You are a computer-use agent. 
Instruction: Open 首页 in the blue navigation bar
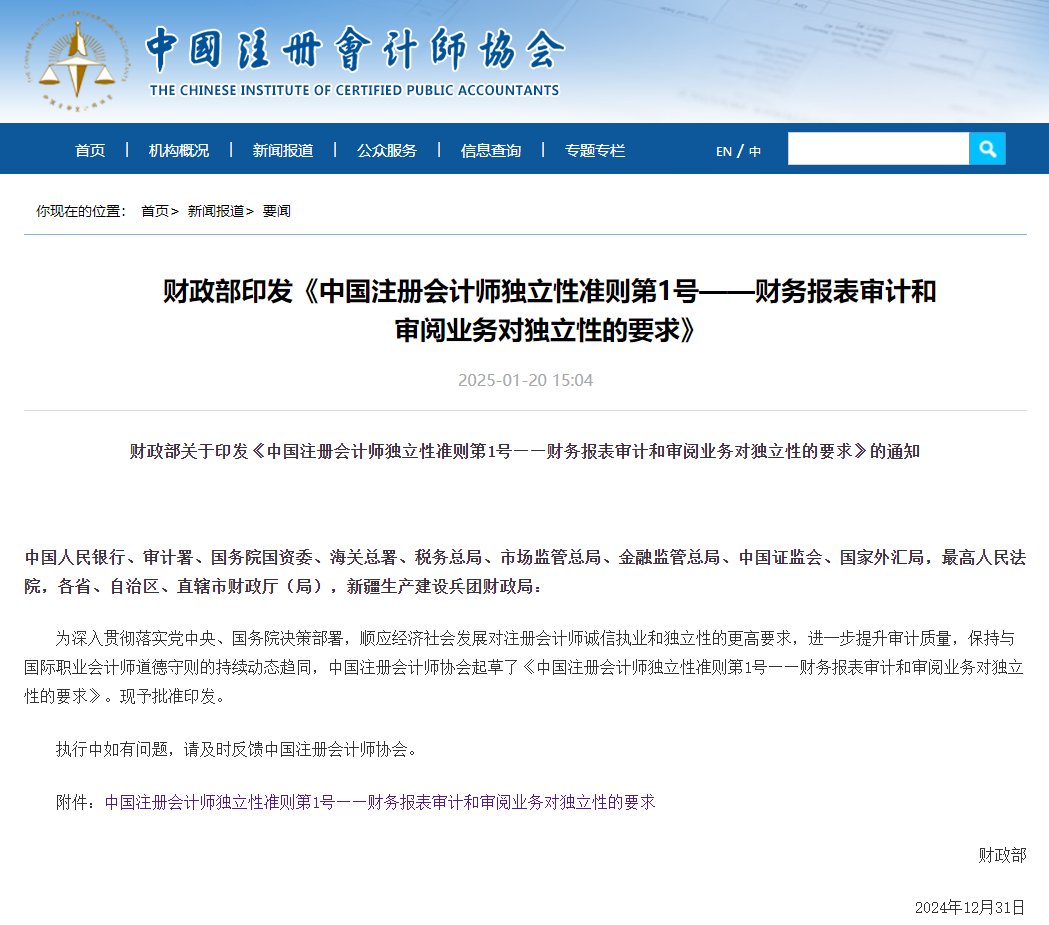coord(90,150)
